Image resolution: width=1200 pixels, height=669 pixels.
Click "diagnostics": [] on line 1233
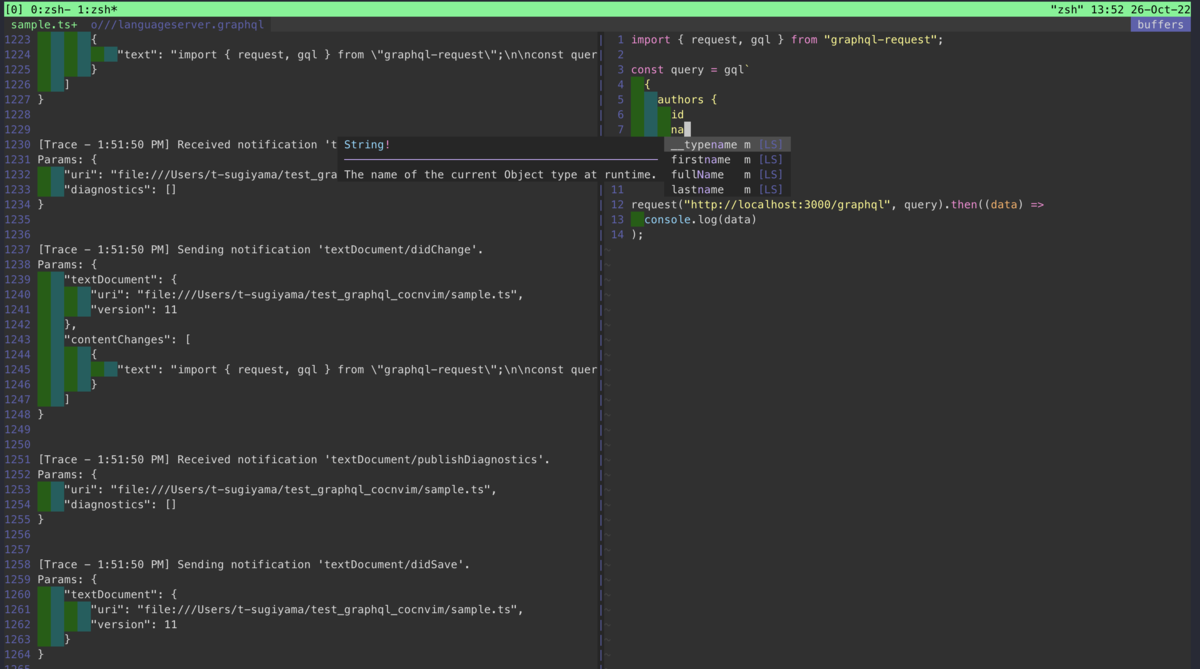tap(121, 190)
